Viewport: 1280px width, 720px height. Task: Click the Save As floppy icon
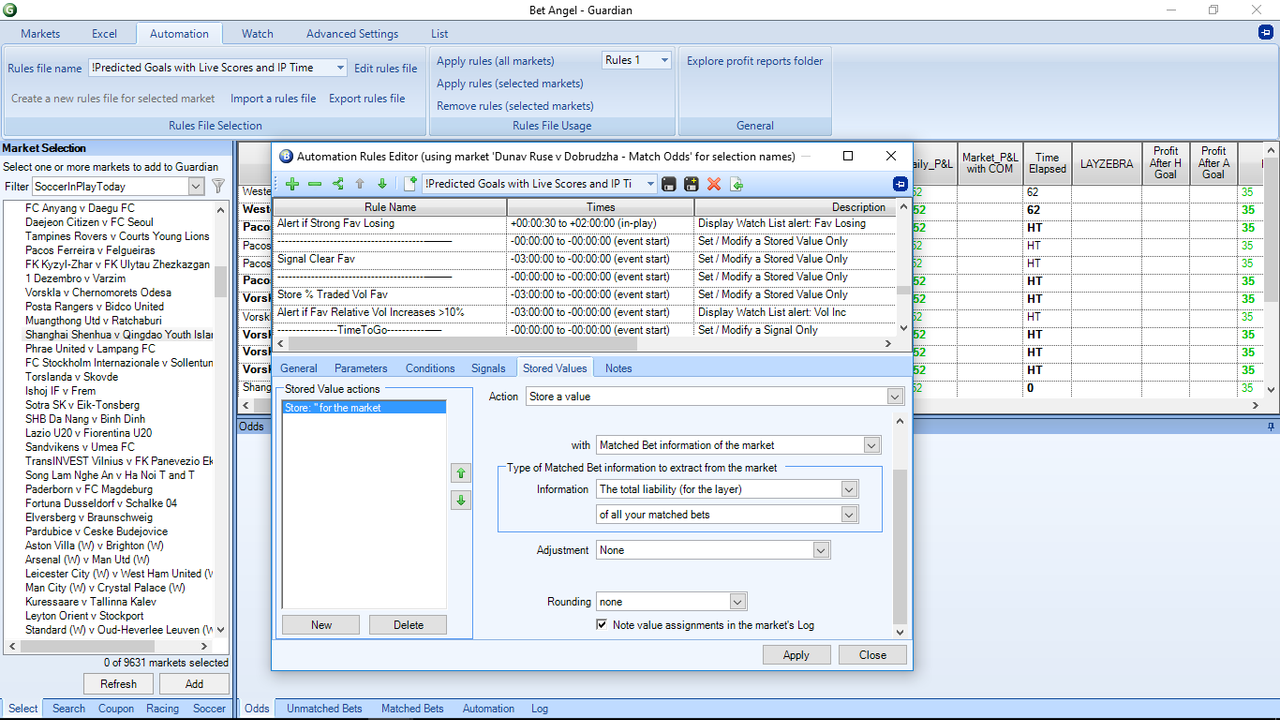[x=691, y=184]
